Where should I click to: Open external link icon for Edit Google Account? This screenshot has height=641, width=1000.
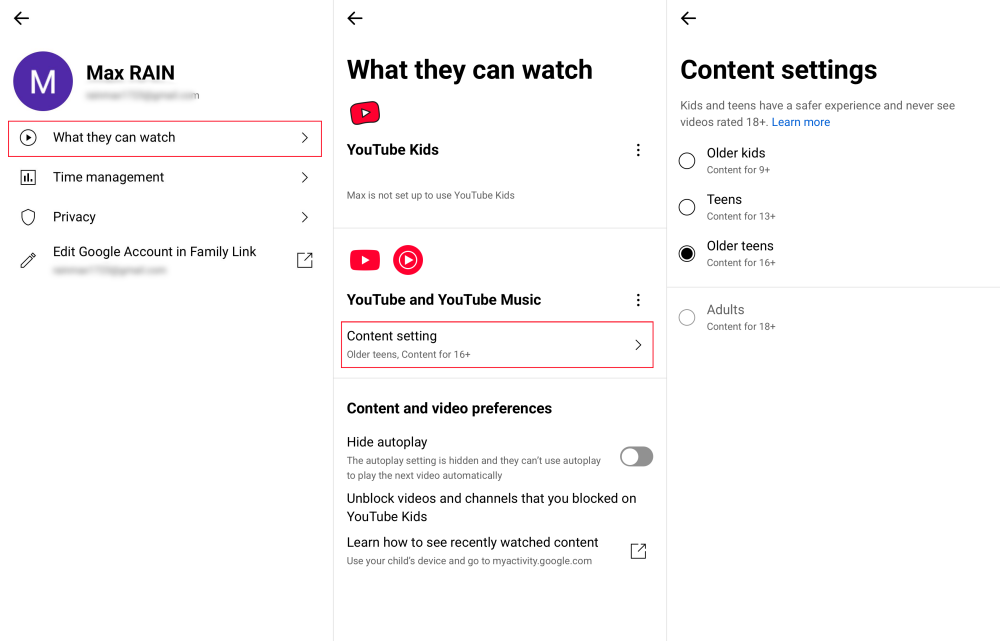coord(305,260)
